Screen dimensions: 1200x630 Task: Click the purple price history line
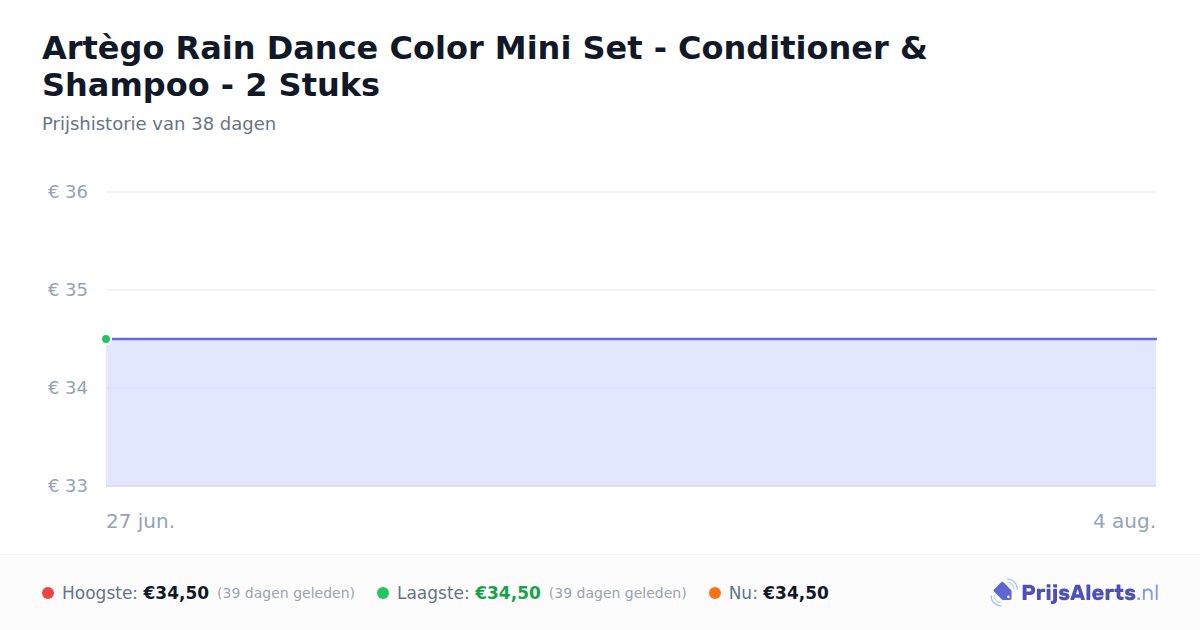pyautogui.click(x=631, y=339)
